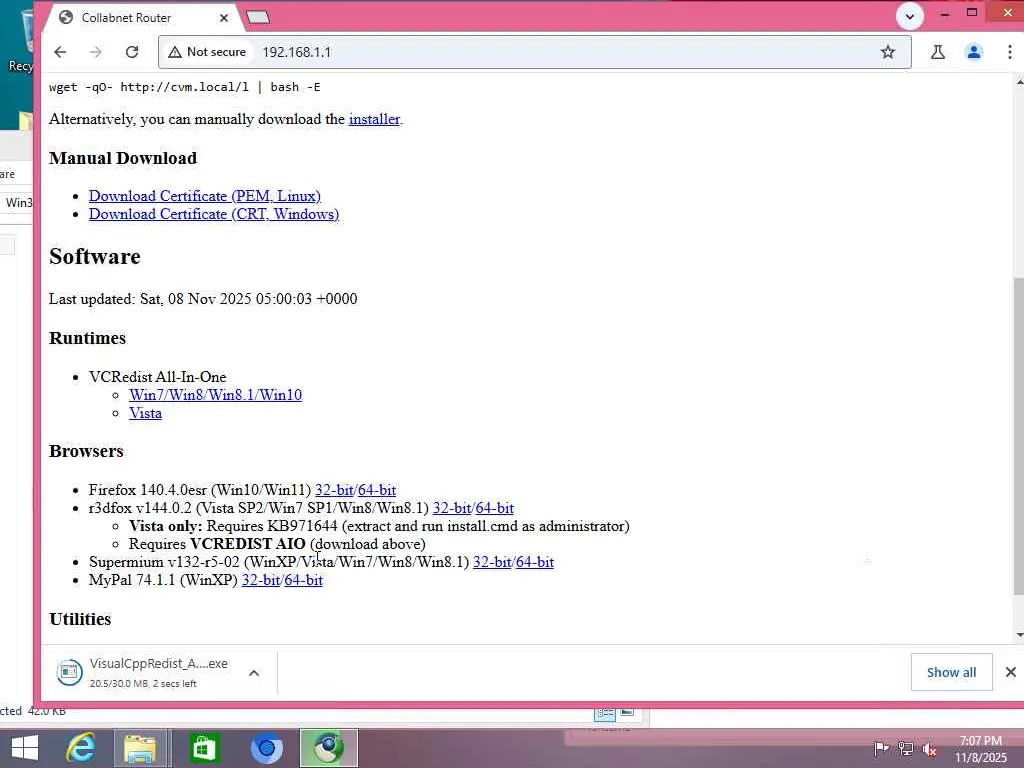
Task: Download Supermium v132-r5-02 32-bit
Action: click(492, 562)
